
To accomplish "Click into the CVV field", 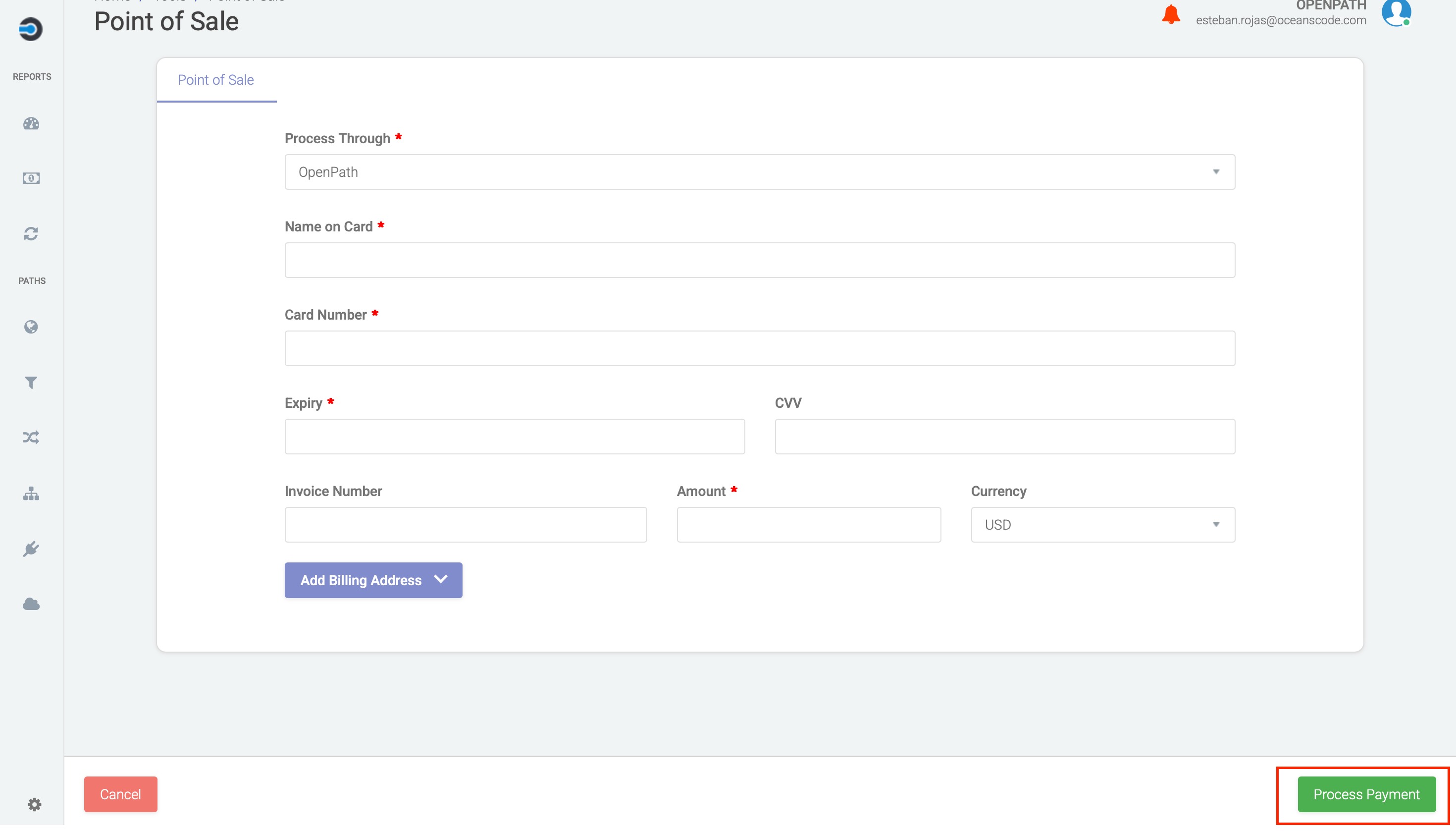I will point(1005,437).
